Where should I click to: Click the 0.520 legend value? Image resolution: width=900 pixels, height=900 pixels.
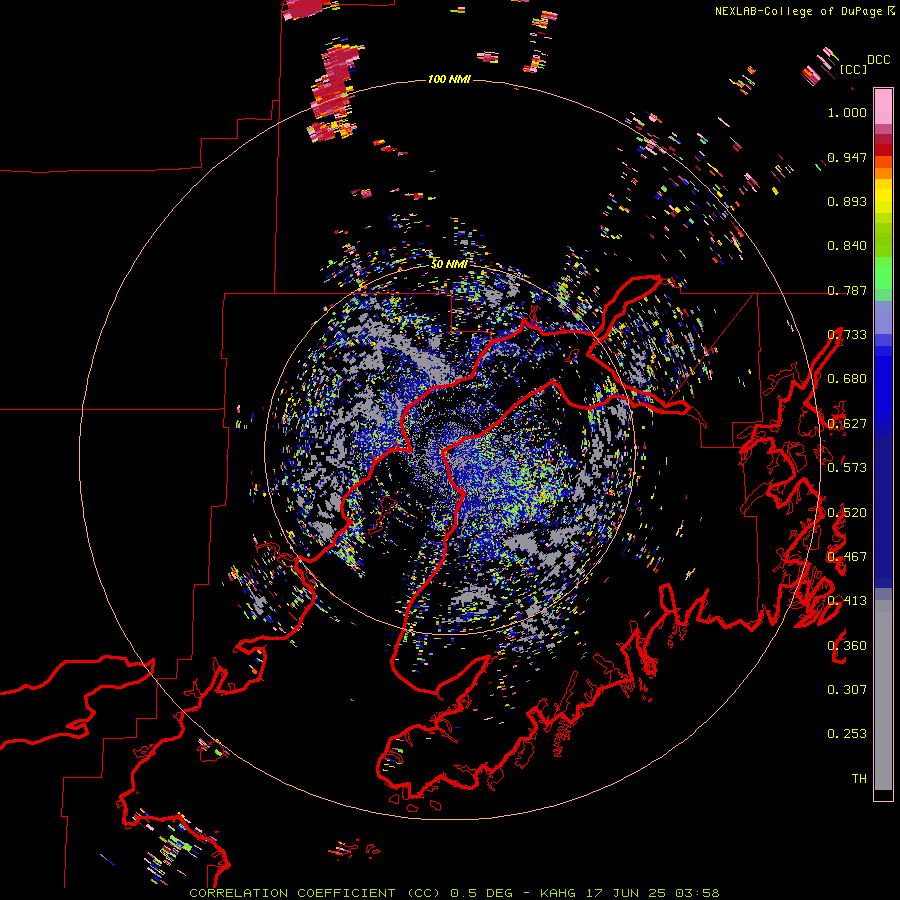pos(847,513)
